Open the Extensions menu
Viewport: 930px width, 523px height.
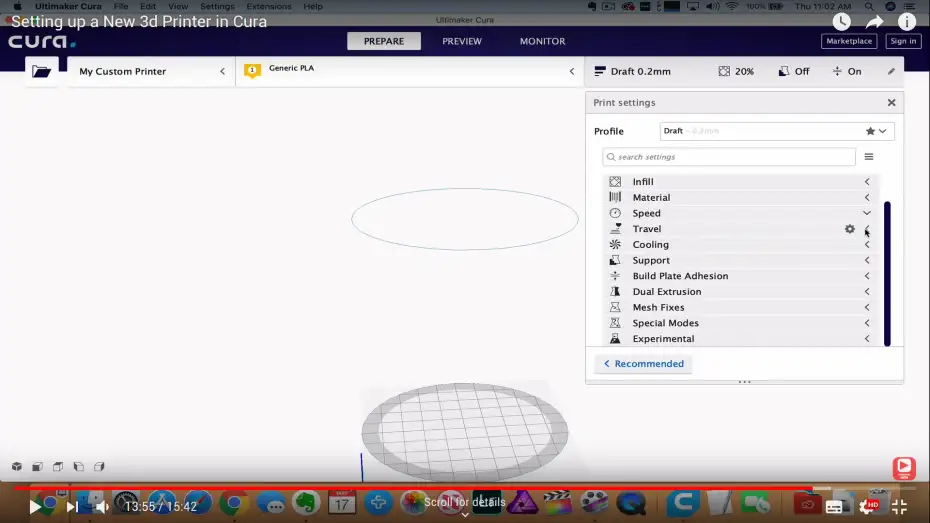point(269,7)
